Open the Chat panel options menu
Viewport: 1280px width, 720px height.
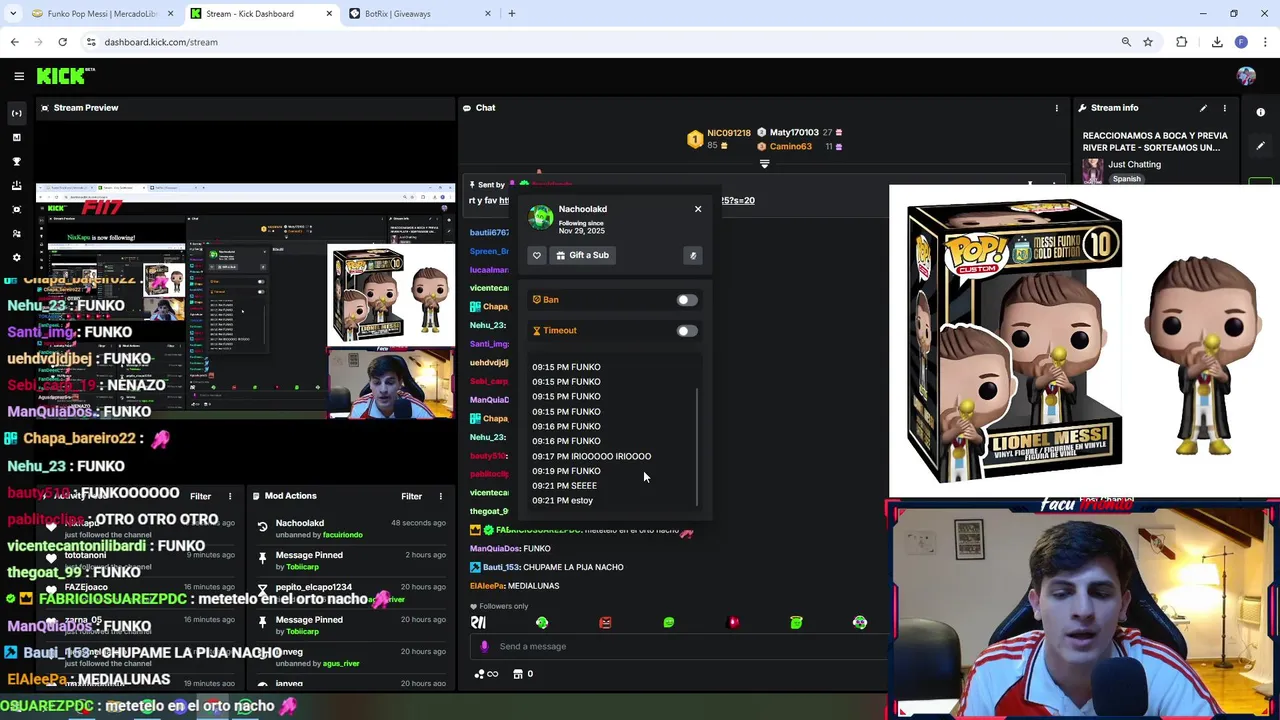point(1056,108)
